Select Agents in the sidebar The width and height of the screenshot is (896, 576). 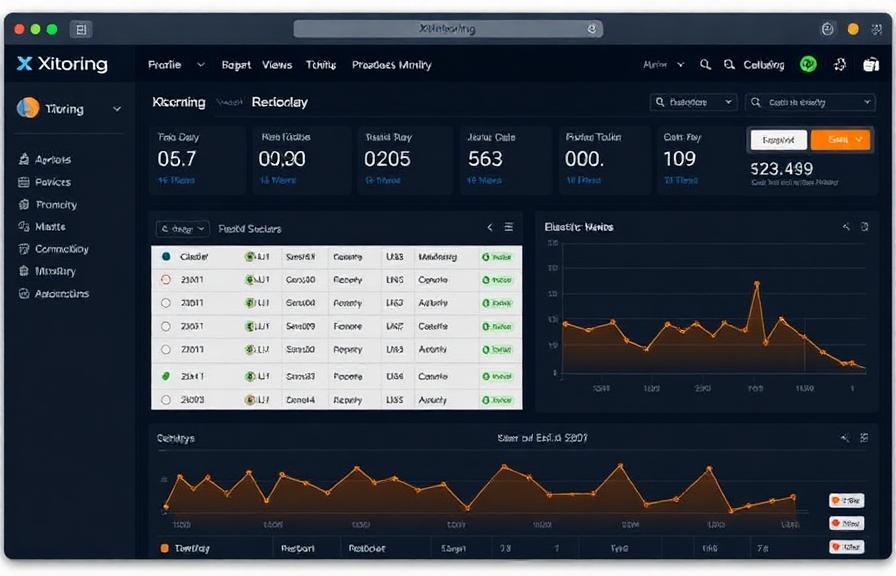(45, 158)
